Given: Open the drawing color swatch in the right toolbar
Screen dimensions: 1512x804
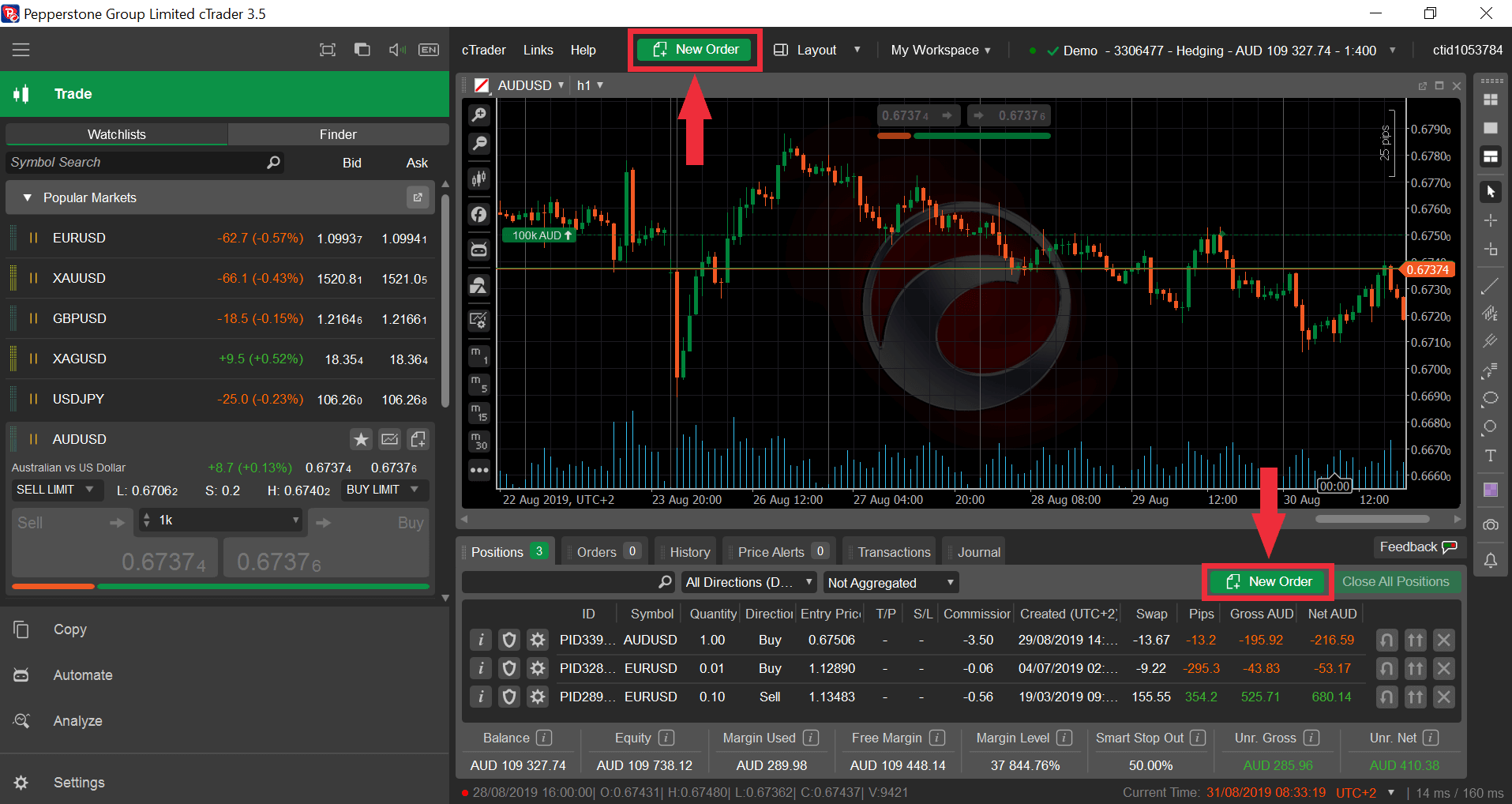Looking at the screenshot, I should (x=1491, y=490).
